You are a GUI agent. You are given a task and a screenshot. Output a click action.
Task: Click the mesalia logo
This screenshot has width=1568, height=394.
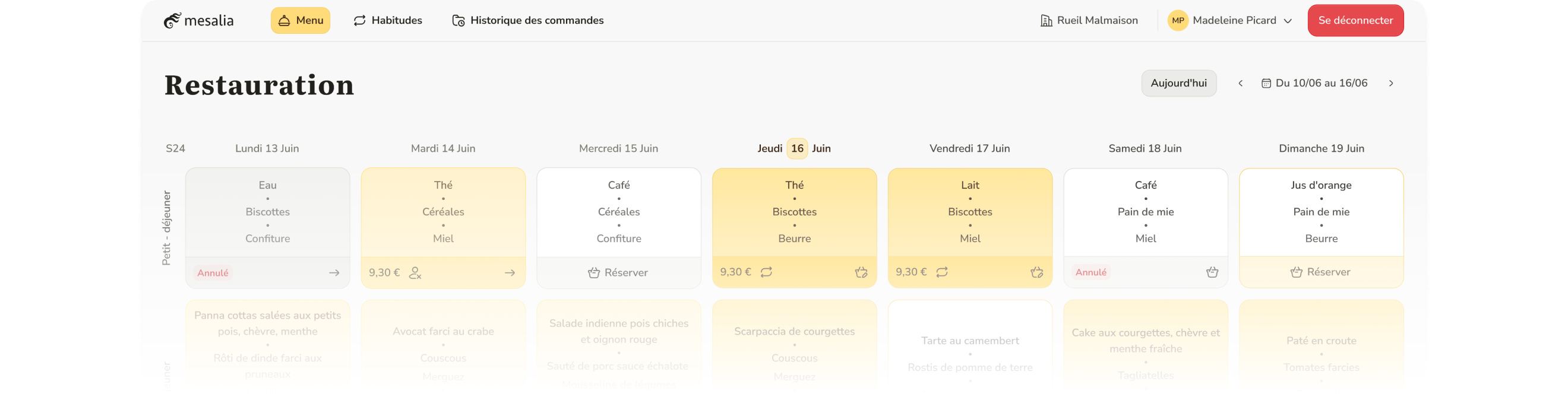tap(198, 21)
